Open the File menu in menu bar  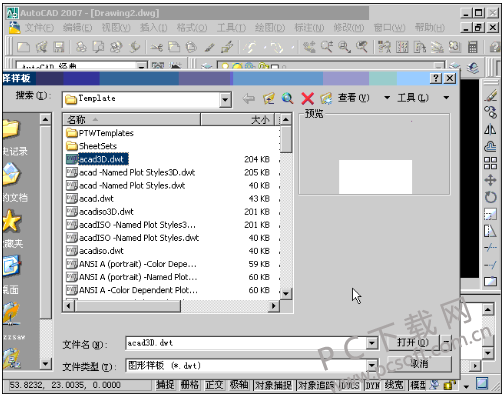tap(39, 28)
